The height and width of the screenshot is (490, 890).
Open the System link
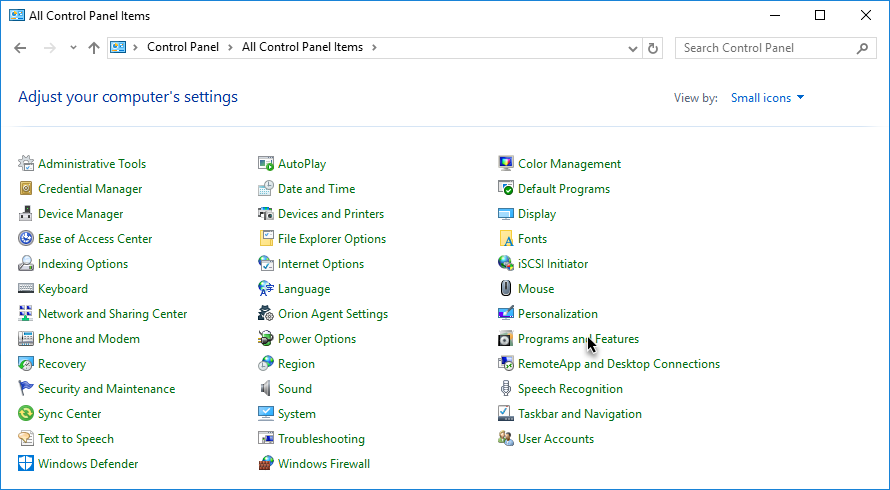pos(296,413)
